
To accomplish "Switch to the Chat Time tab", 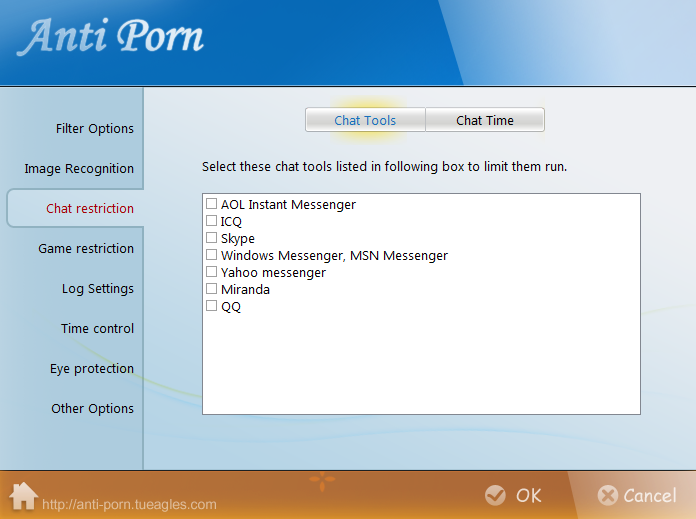I will (485, 120).
